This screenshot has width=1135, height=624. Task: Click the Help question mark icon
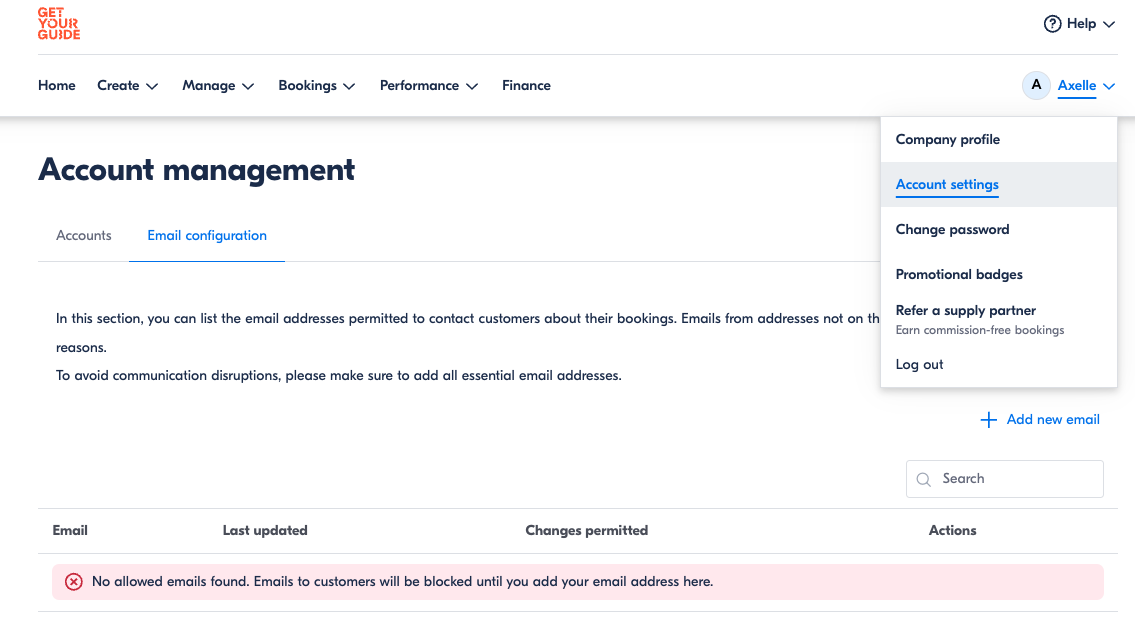(1052, 24)
